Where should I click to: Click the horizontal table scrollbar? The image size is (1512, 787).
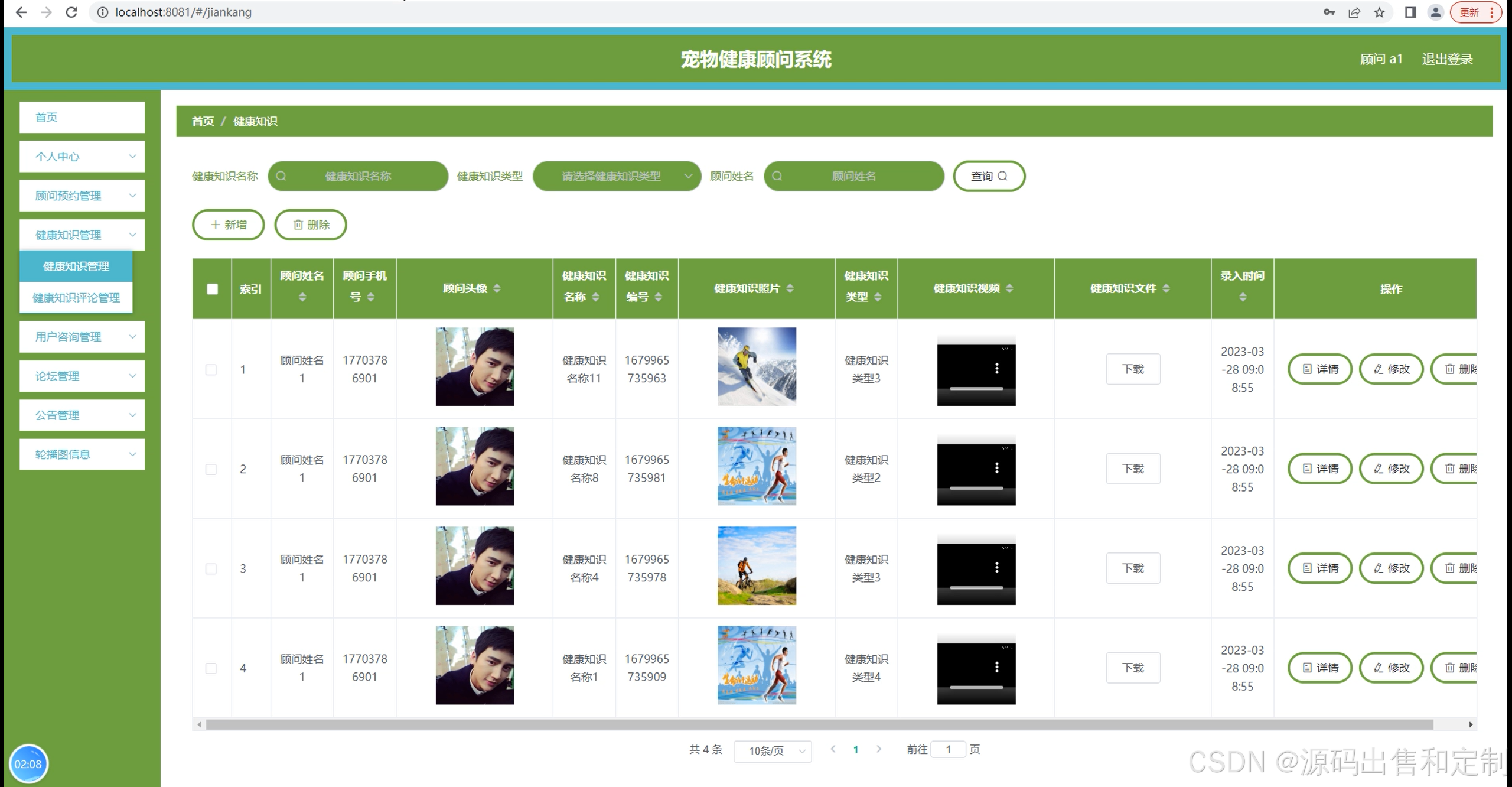819,724
